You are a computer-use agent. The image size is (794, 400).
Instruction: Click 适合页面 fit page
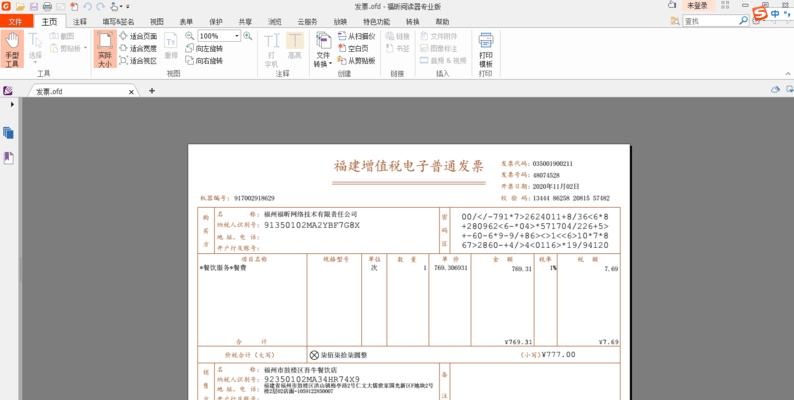(x=138, y=36)
